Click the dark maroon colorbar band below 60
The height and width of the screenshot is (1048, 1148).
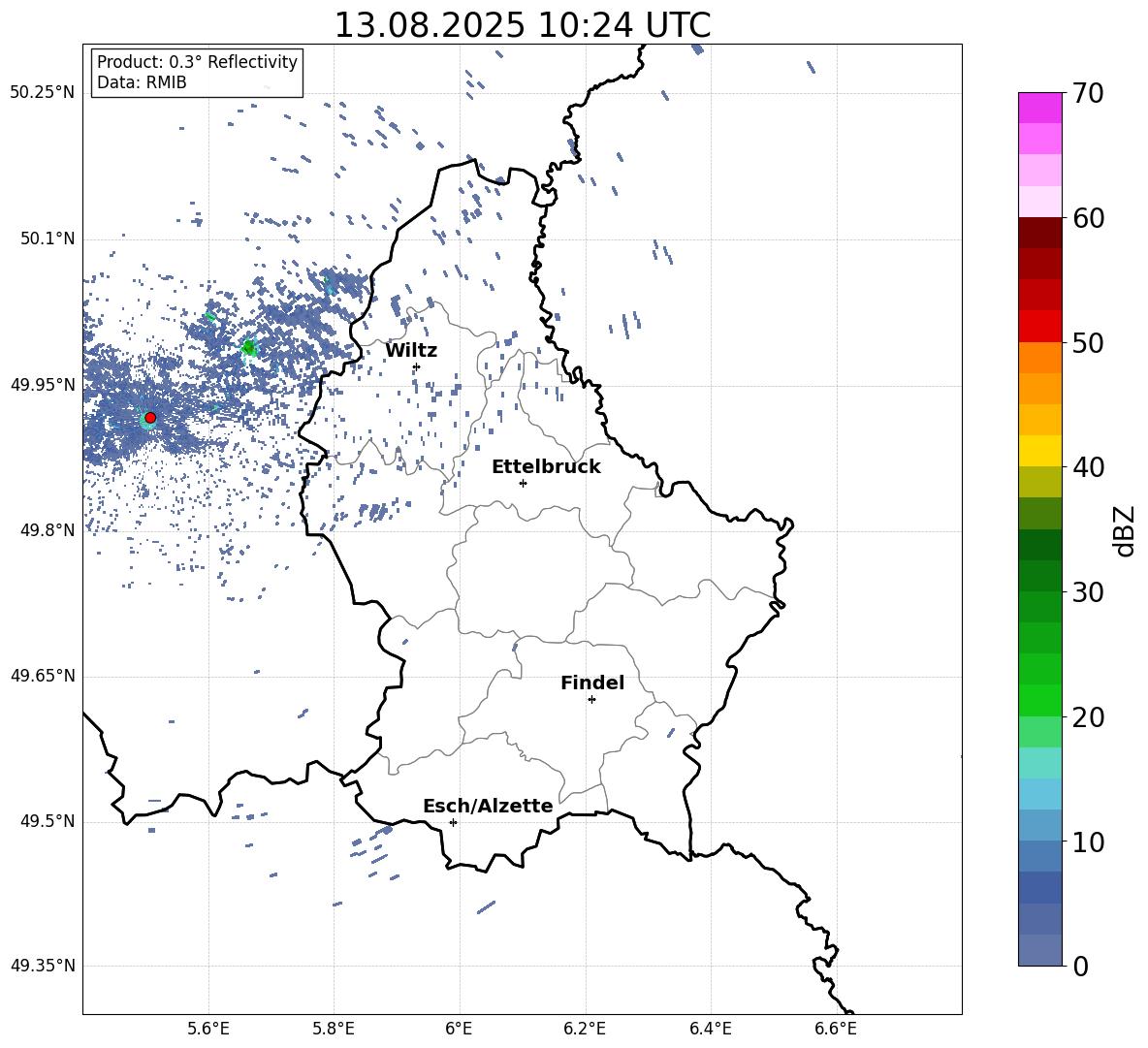coord(1039,233)
